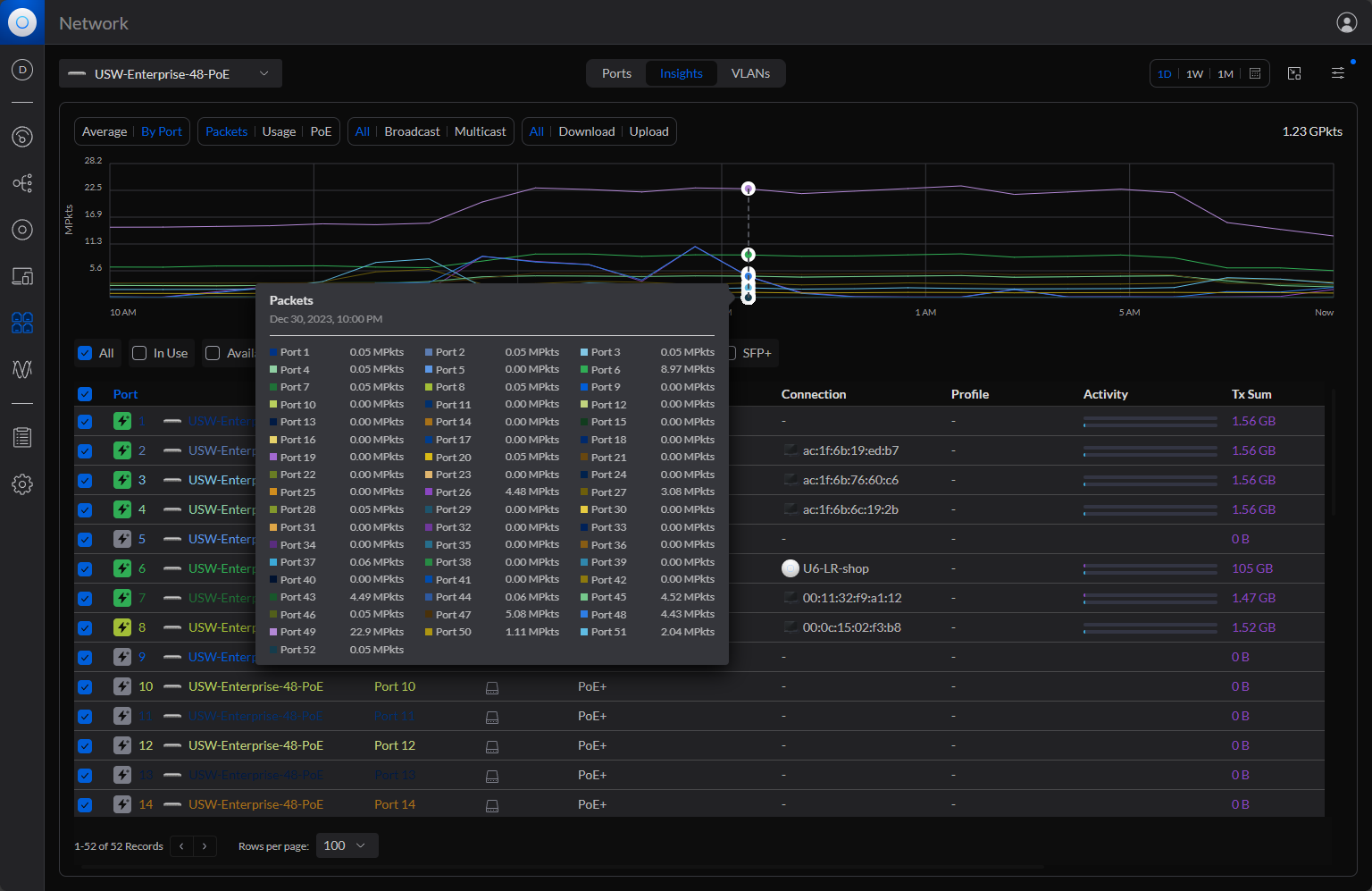Click the custom date range calendar icon

1255,73
